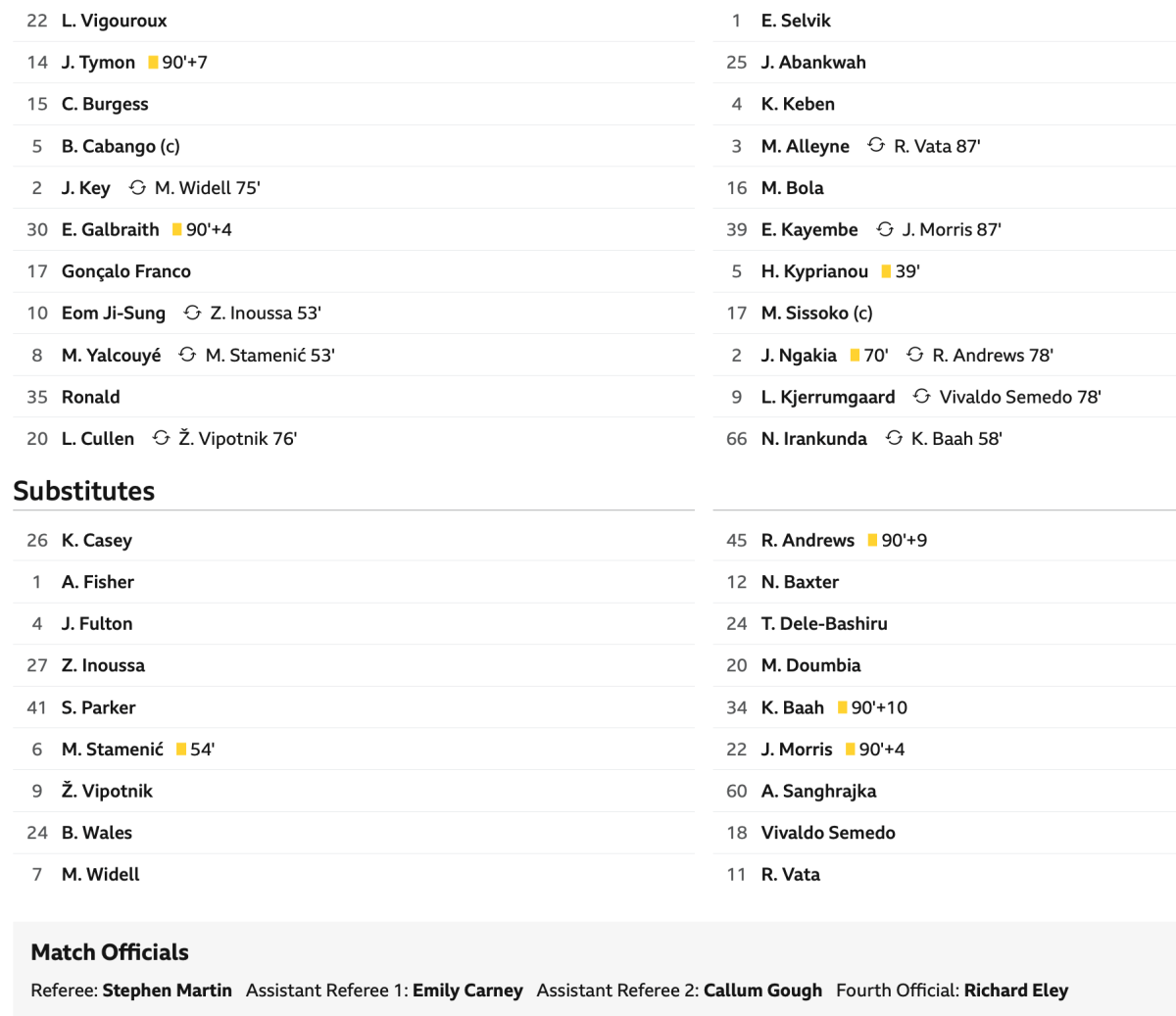This screenshot has width=1176, height=1016.
Task: Click on M. Sissoko (c) name
Action: coord(816,314)
